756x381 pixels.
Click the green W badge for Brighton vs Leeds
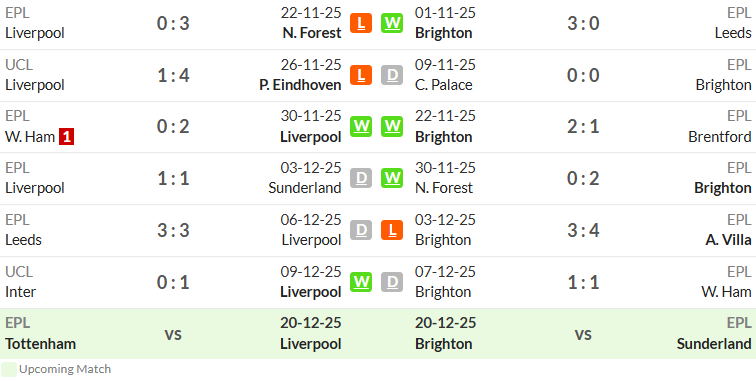point(392,23)
